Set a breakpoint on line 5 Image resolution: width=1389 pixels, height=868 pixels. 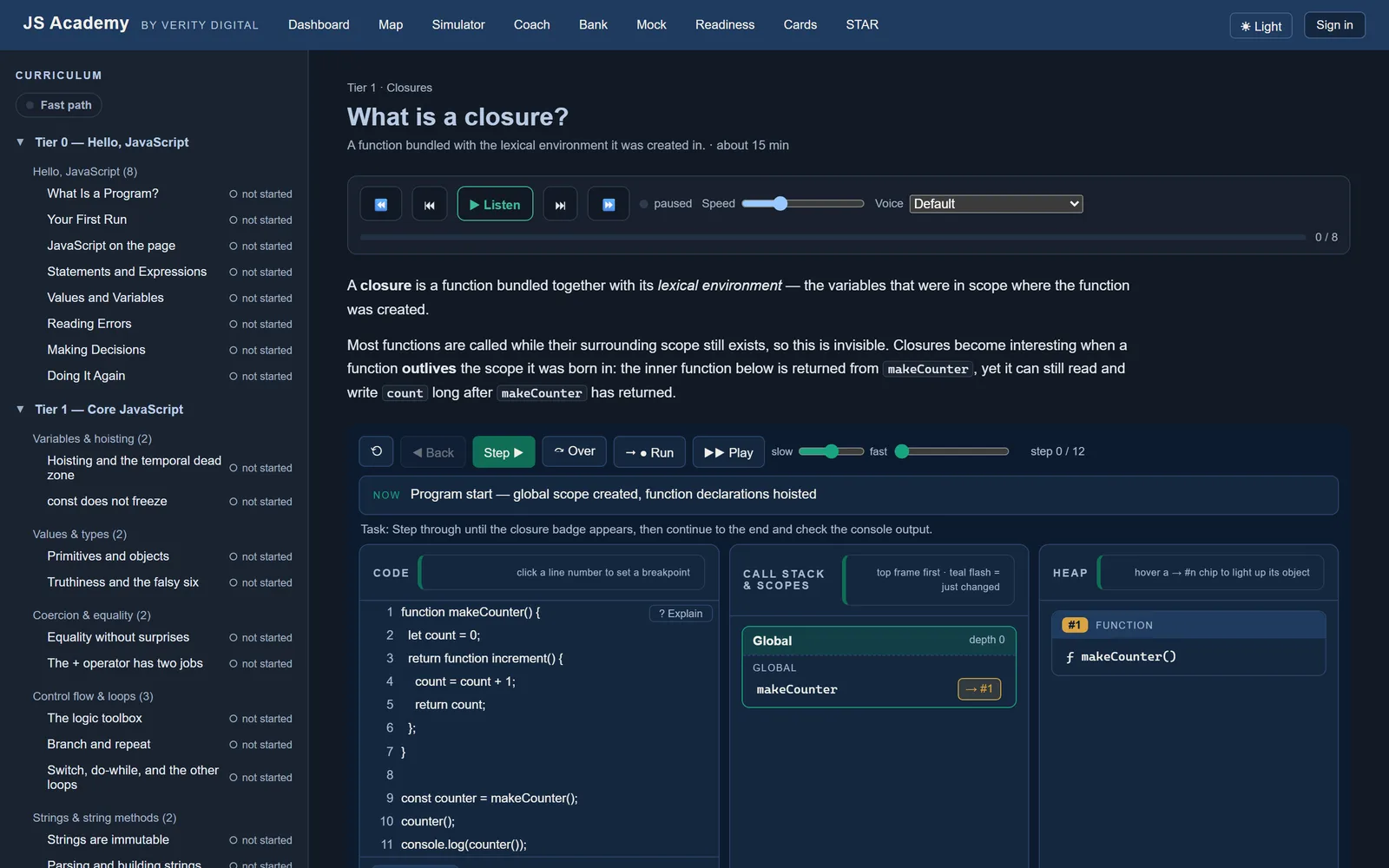click(390, 705)
